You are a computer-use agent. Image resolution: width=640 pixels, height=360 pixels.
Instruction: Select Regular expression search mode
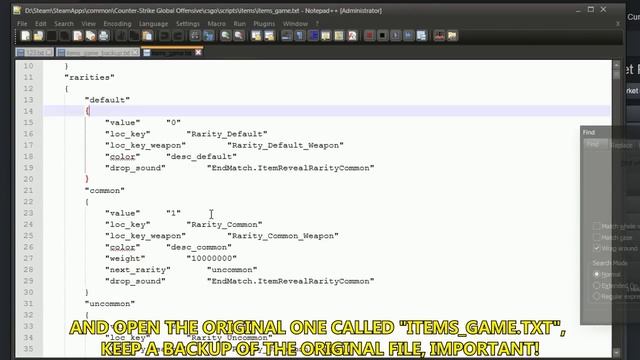click(x=597, y=296)
